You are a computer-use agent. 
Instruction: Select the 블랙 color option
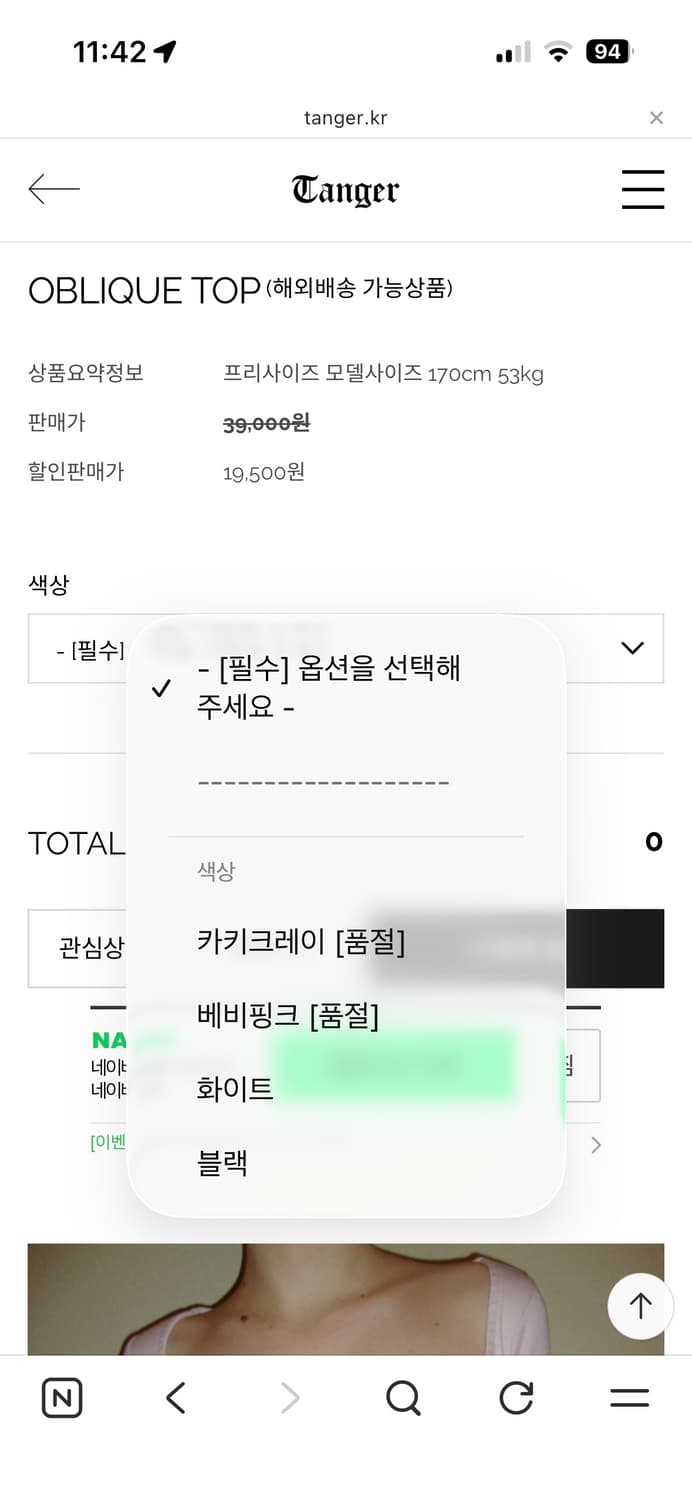point(221,1162)
